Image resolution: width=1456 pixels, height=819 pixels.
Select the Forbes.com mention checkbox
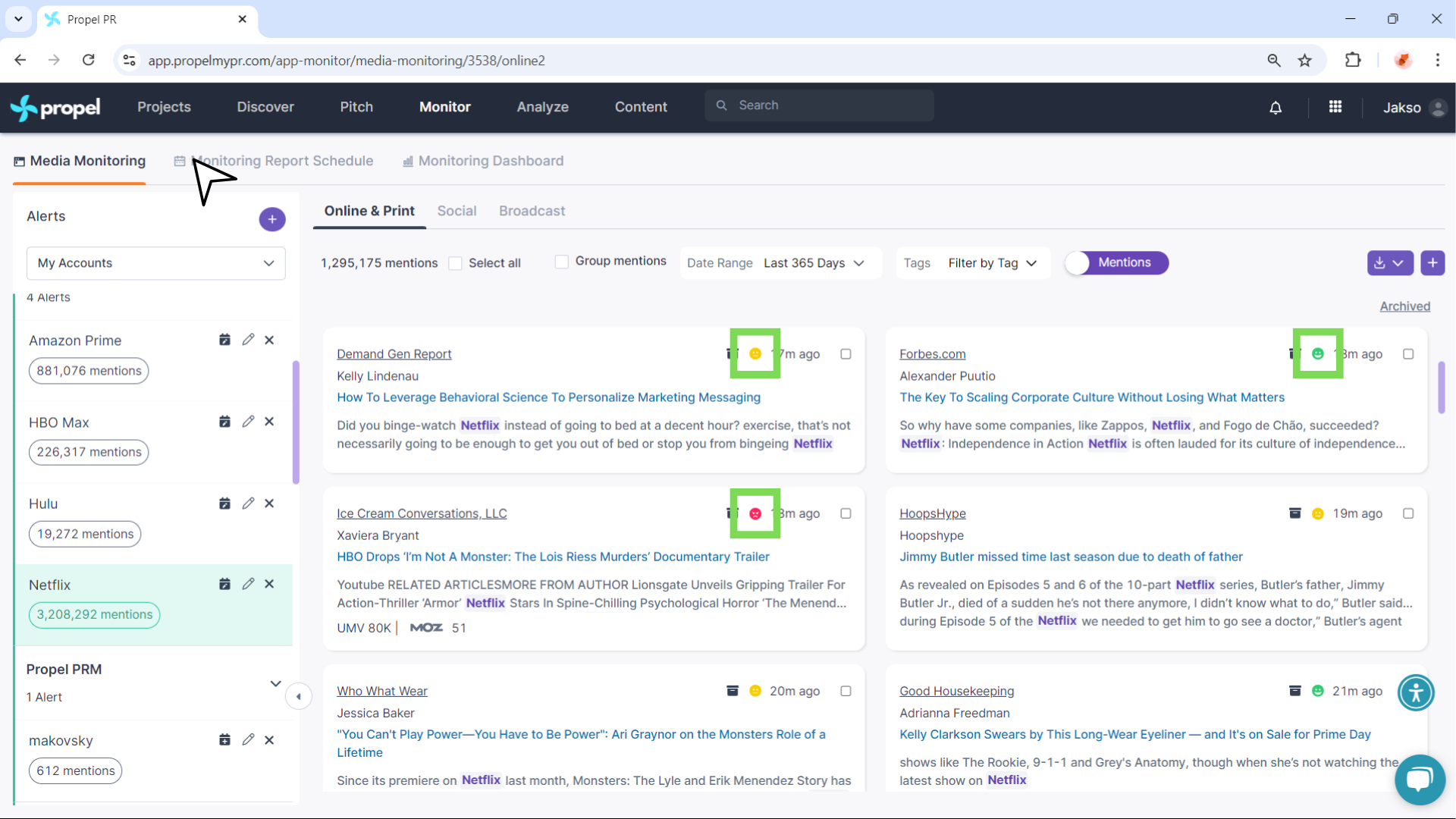point(1408,354)
